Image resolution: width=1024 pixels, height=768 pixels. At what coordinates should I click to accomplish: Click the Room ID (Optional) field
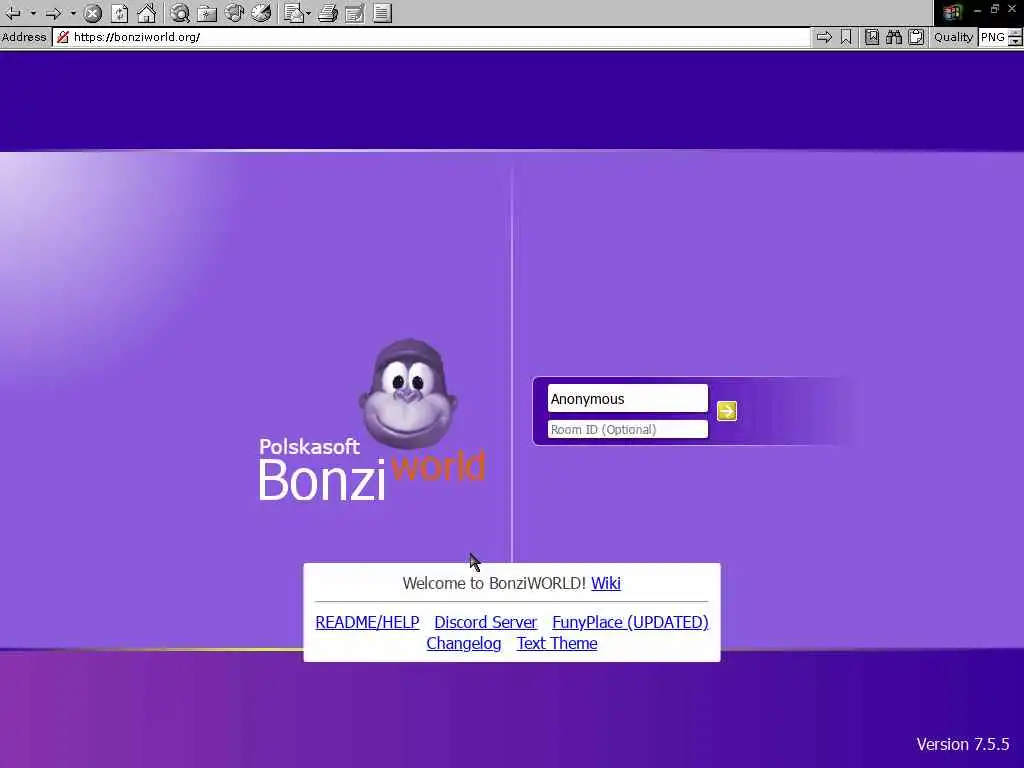coord(628,429)
